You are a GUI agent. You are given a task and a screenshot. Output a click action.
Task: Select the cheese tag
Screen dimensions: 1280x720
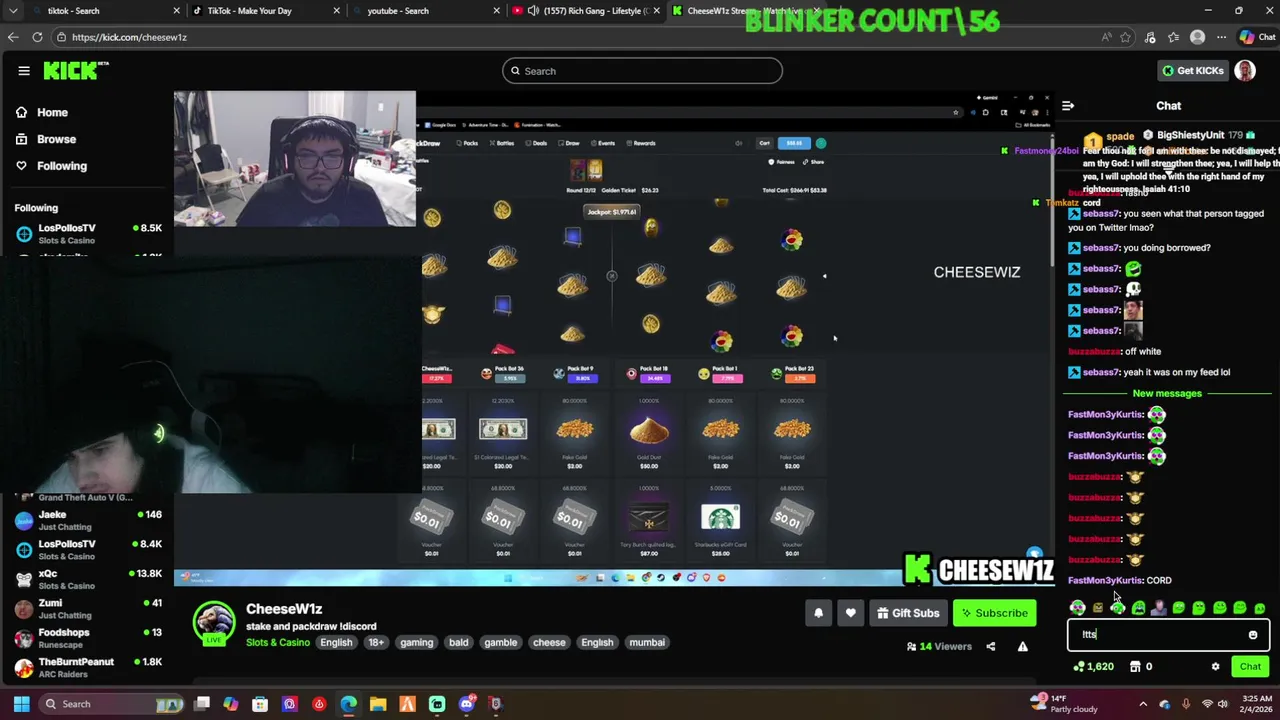(x=549, y=643)
